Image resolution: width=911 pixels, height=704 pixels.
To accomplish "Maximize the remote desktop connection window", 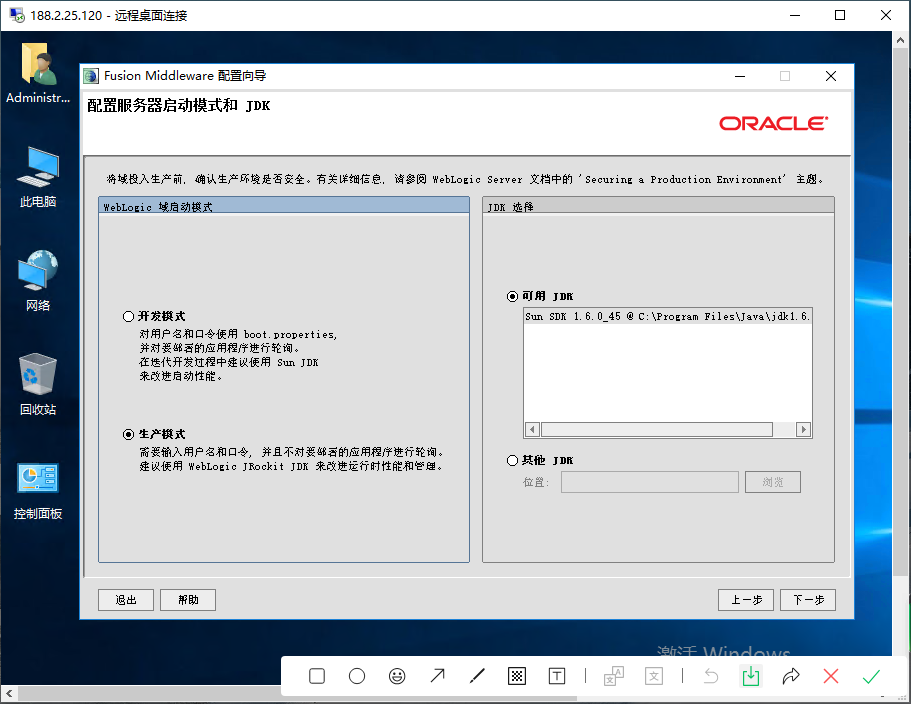I will tap(840, 15).
